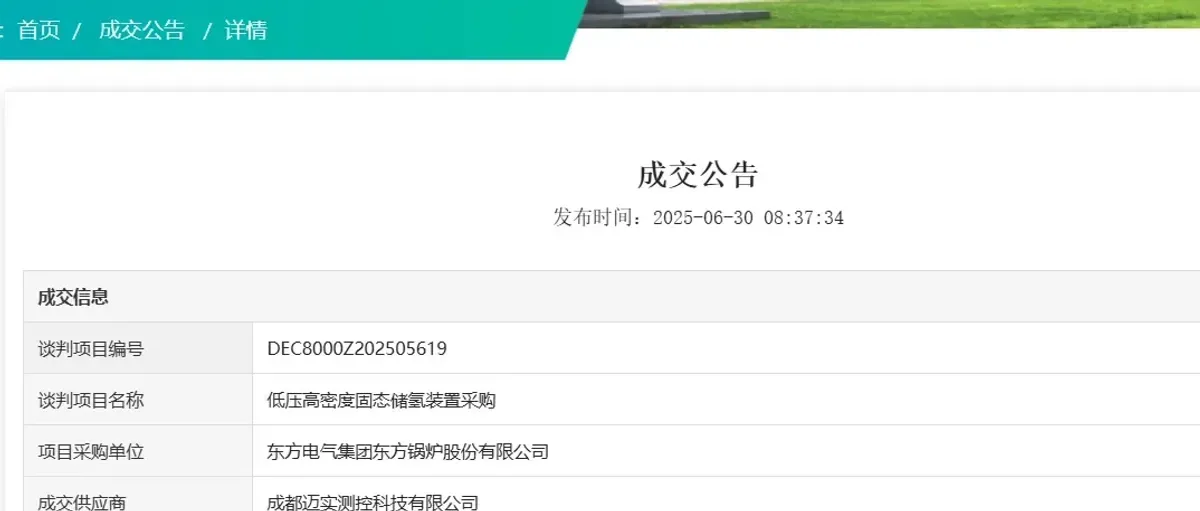Select the 谈判项目编号 label cell
Image resolution: width=1200 pixels, height=511 pixels.
tap(138, 349)
